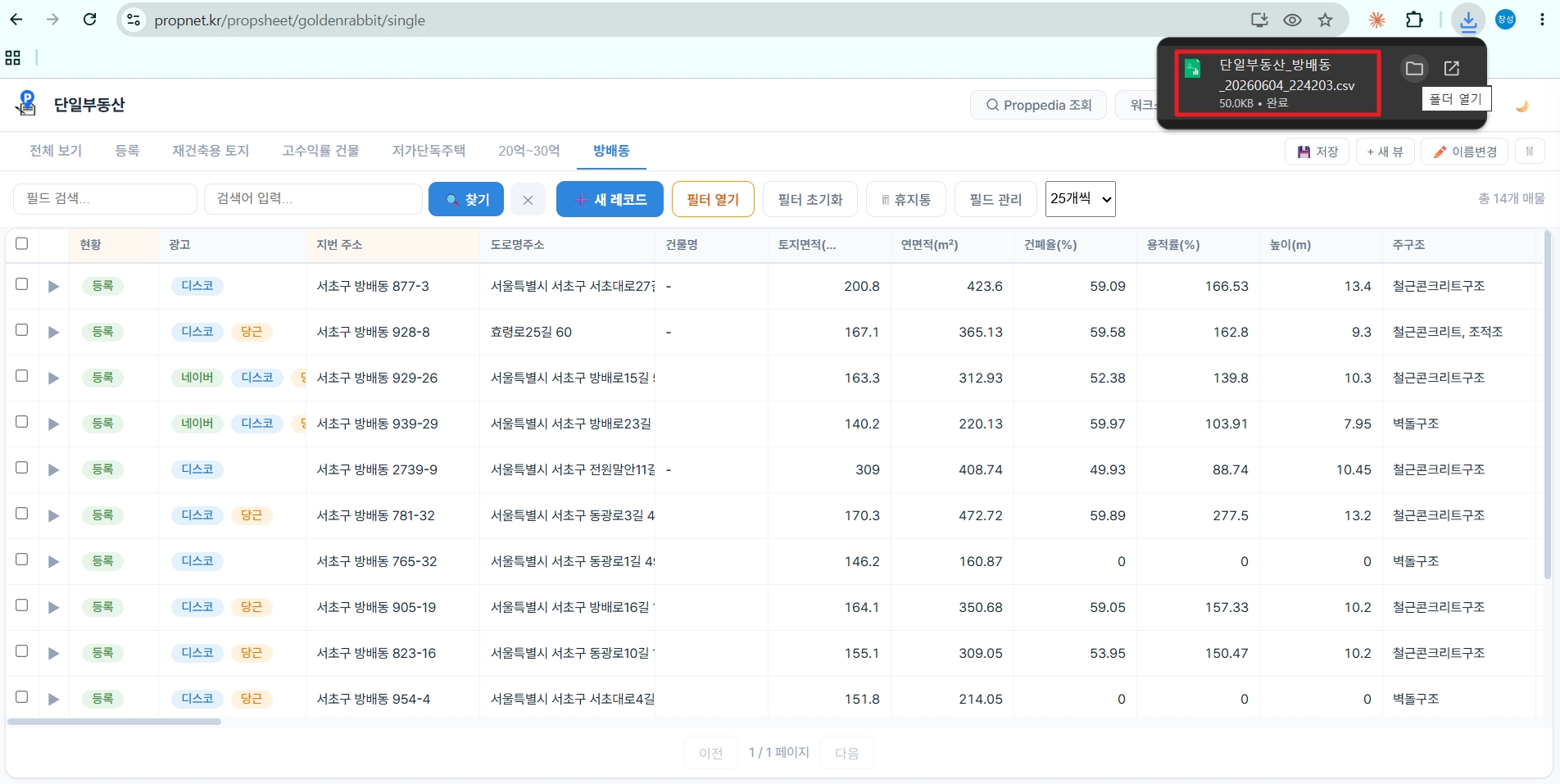This screenshot has height=784, width=1560.
Task: Create a view with + 새 뷰
Action: point(1385,152)
